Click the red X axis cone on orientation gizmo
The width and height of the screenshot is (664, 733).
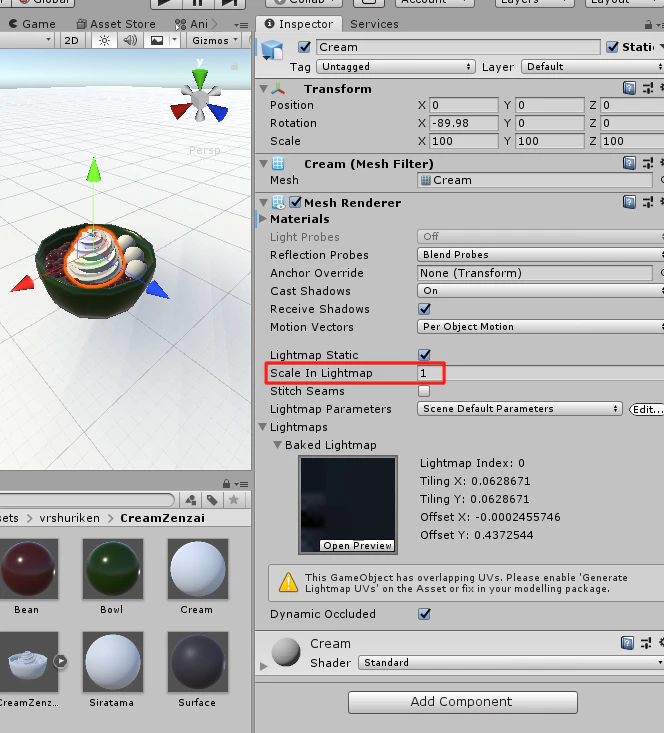181,111
